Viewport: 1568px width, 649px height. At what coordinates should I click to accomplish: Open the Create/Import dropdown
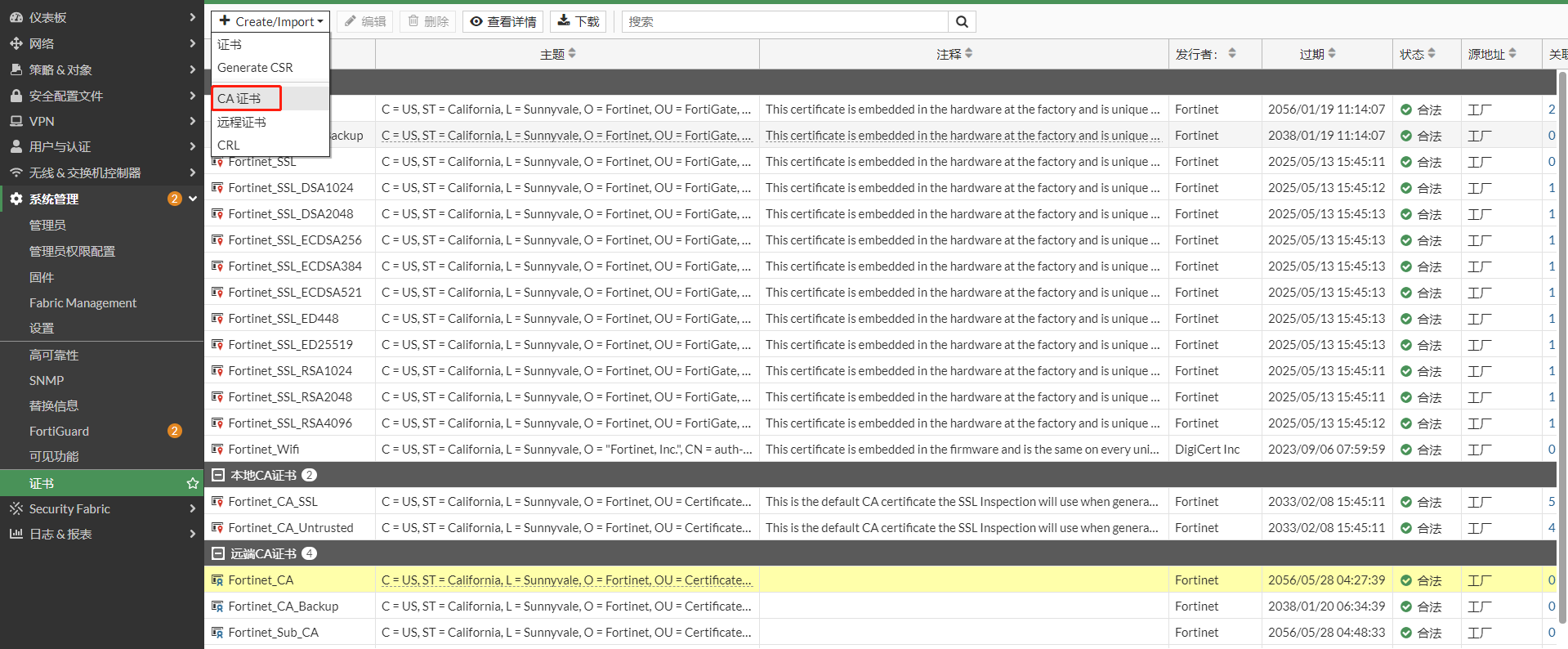(270, 22)
